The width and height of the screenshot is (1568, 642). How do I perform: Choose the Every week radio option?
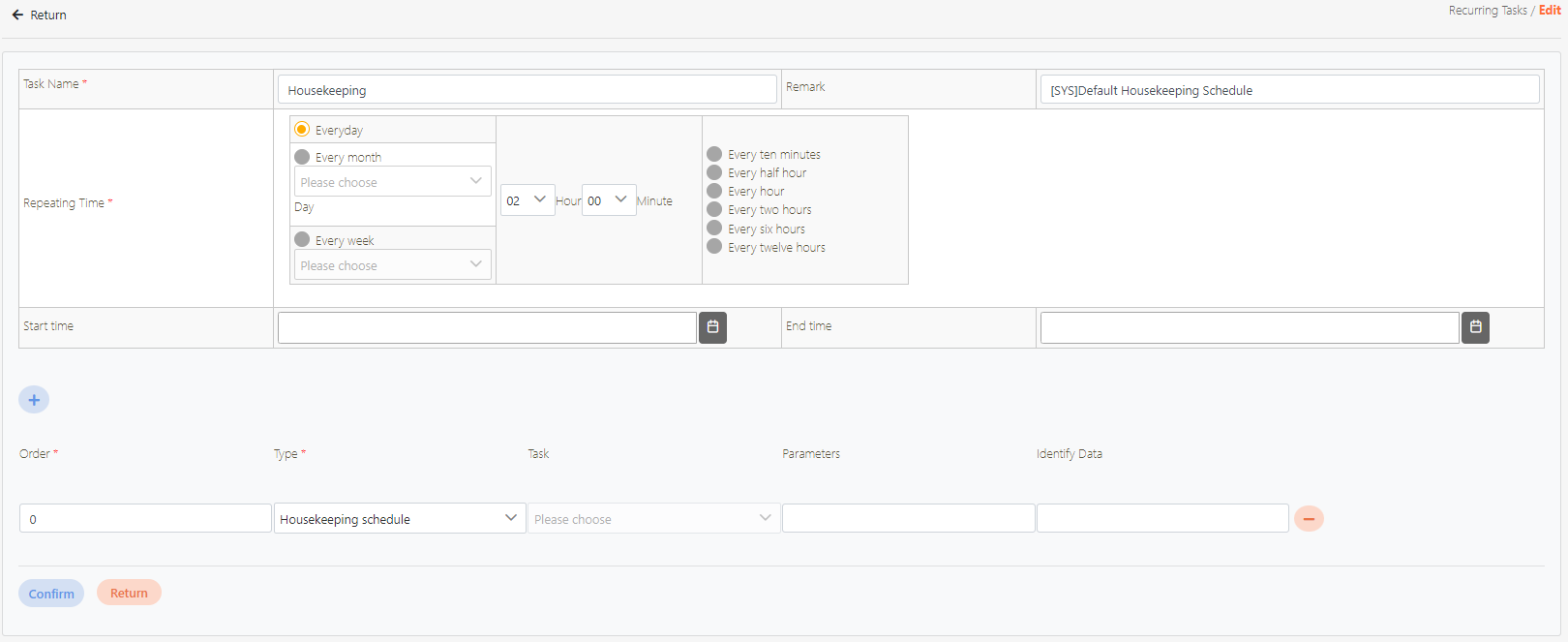[x=302, y=240]
